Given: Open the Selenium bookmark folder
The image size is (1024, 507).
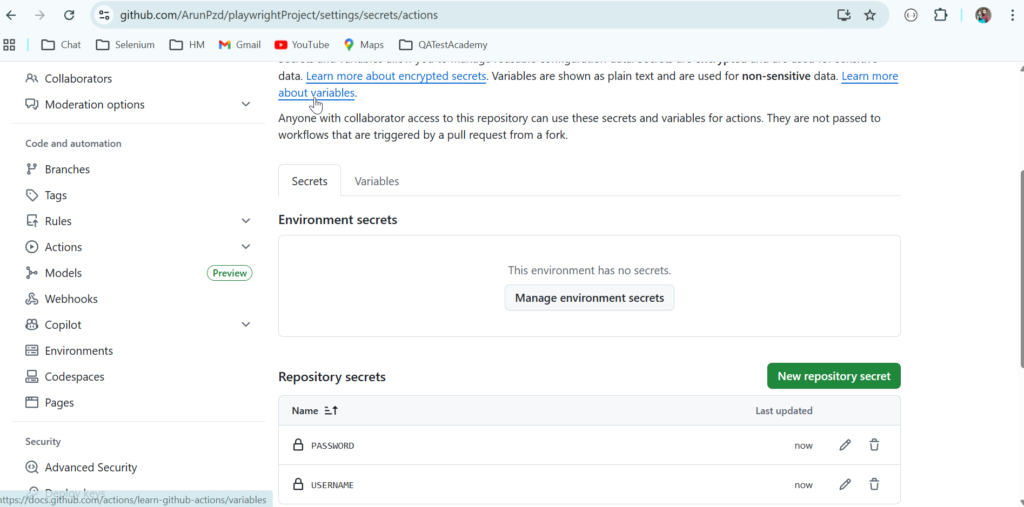Looking at the screenshot, I should click(125, 45).
